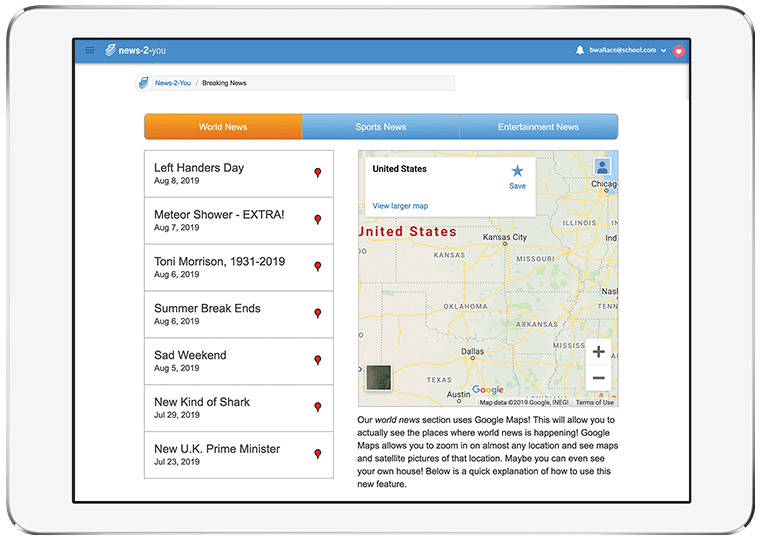The image size is (760, 540).
Task: Click the Aug 8, 2019 date text
Action: coord(176,181)
